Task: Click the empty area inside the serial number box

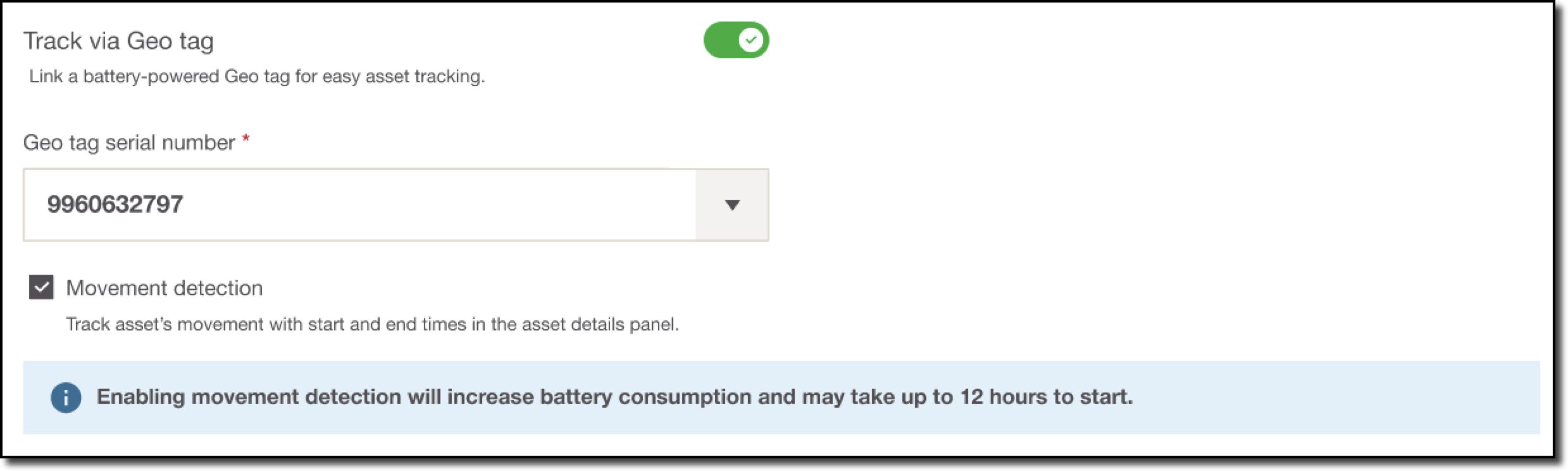Action: 443,205
